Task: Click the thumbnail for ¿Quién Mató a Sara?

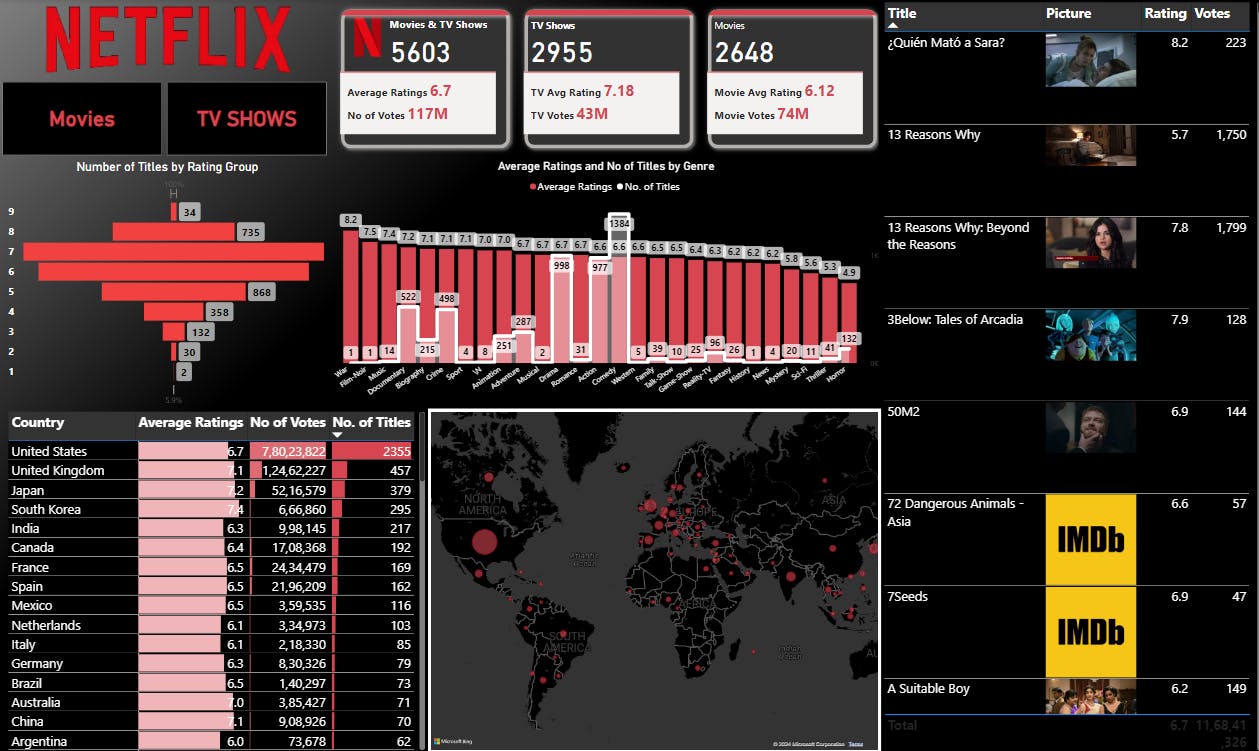Action: point(1089,60)
